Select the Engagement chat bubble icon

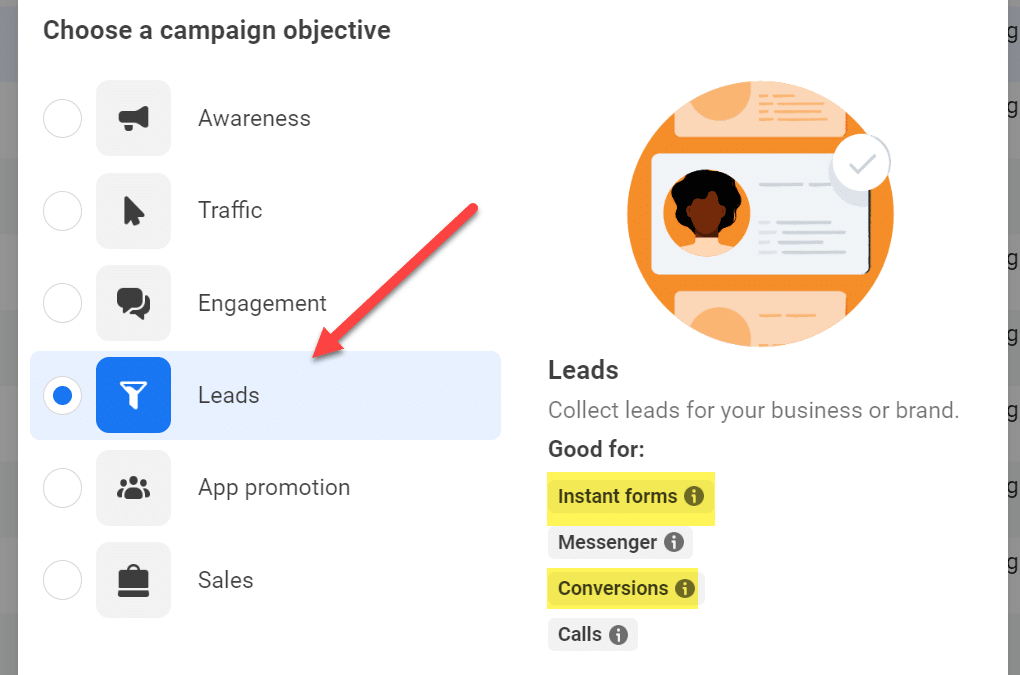[x=133, y=303]
